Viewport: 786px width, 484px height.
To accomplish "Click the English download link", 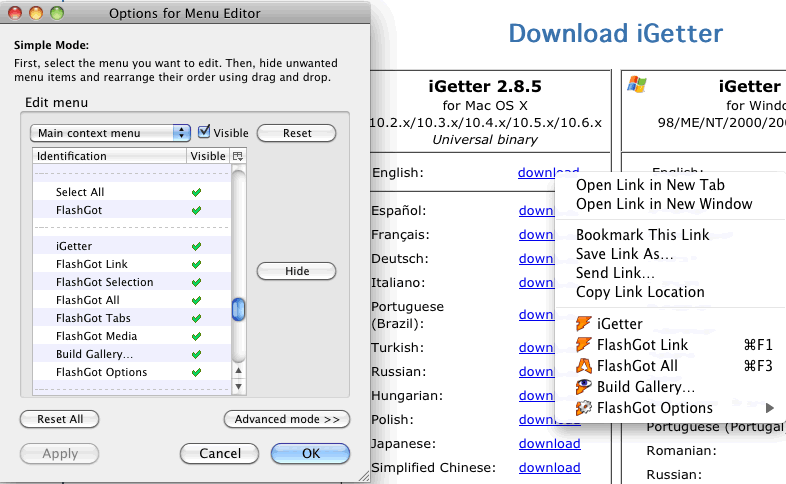I will pyautogui.click(x=548, y=172).
